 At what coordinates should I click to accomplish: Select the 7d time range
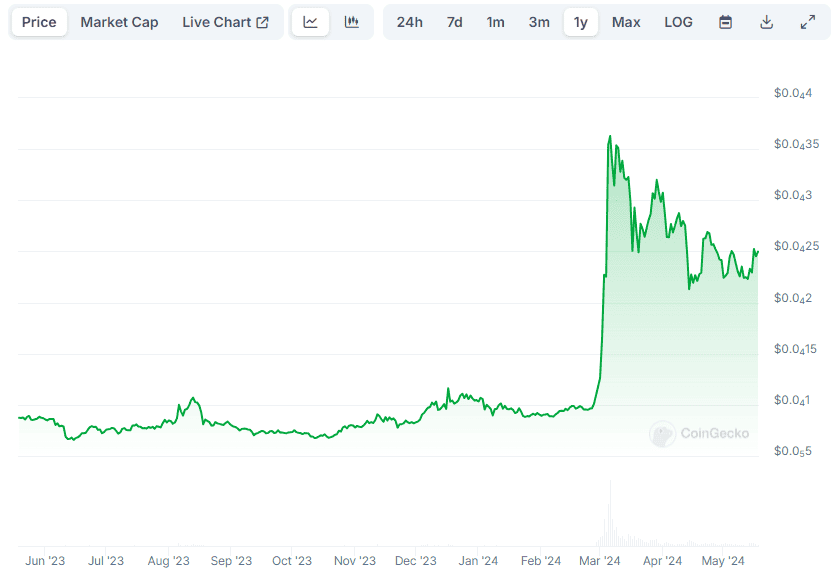coord(454,22)
